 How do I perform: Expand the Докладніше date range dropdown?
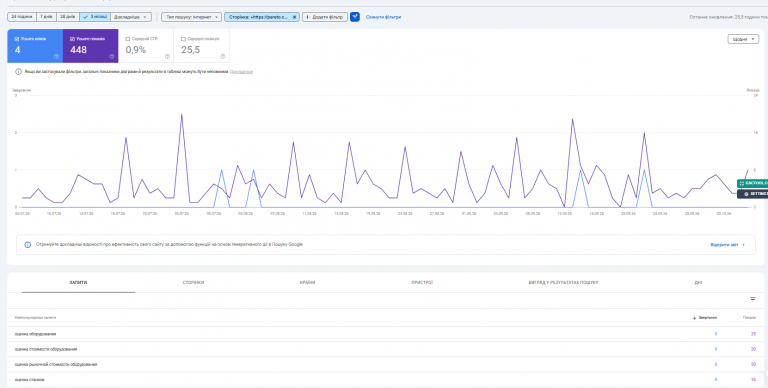coord(131,17)
